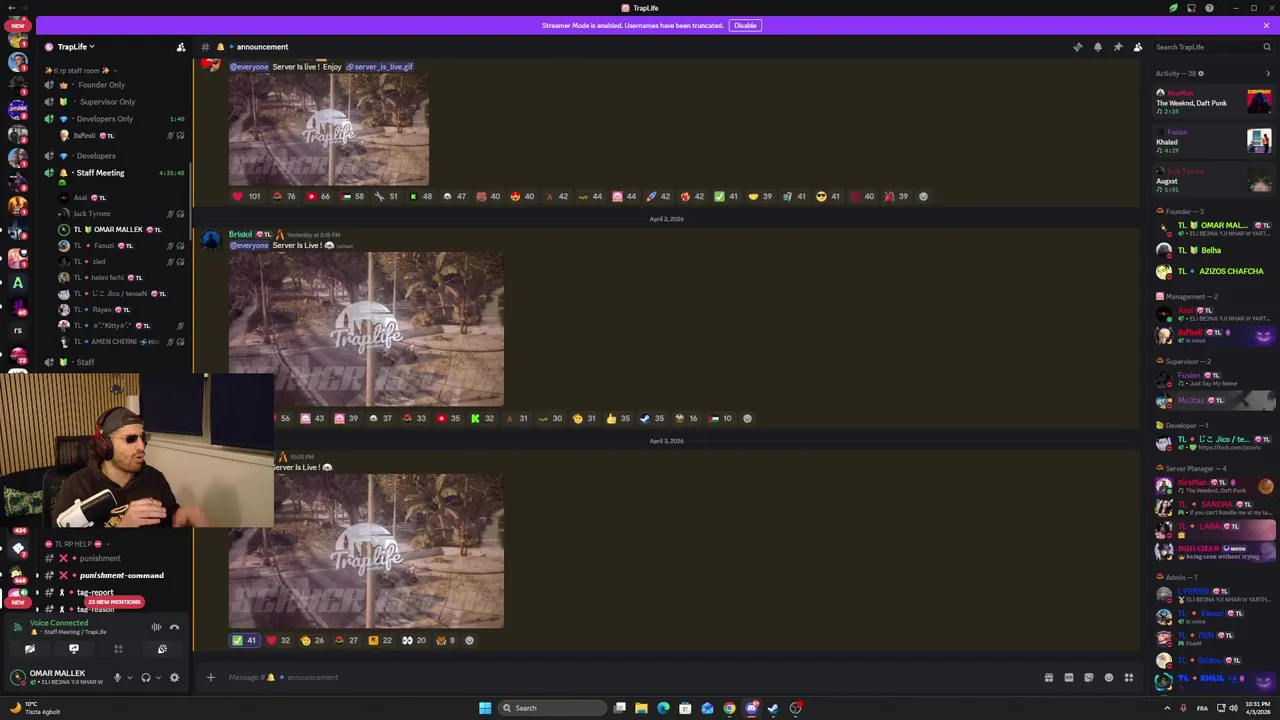
Task: Mute the microphone in user panel
Action: tap(117, 678)
